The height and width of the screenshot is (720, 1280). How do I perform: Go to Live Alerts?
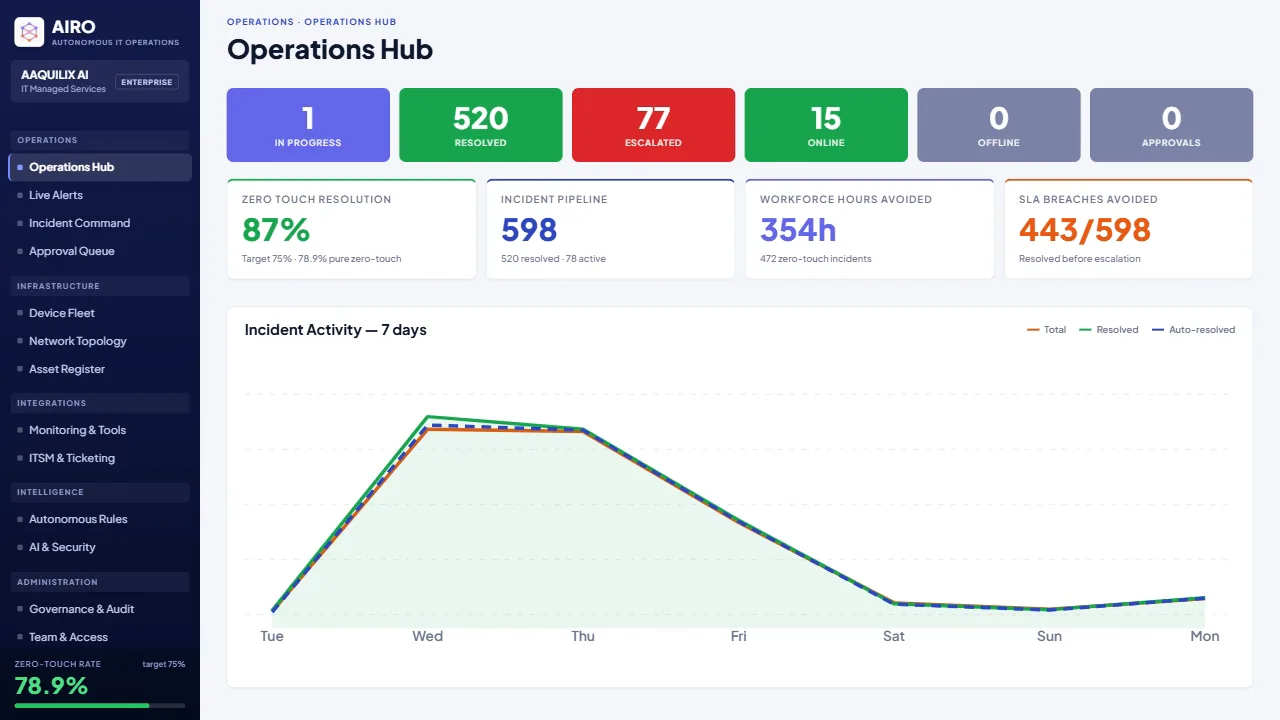coord(100,195)
